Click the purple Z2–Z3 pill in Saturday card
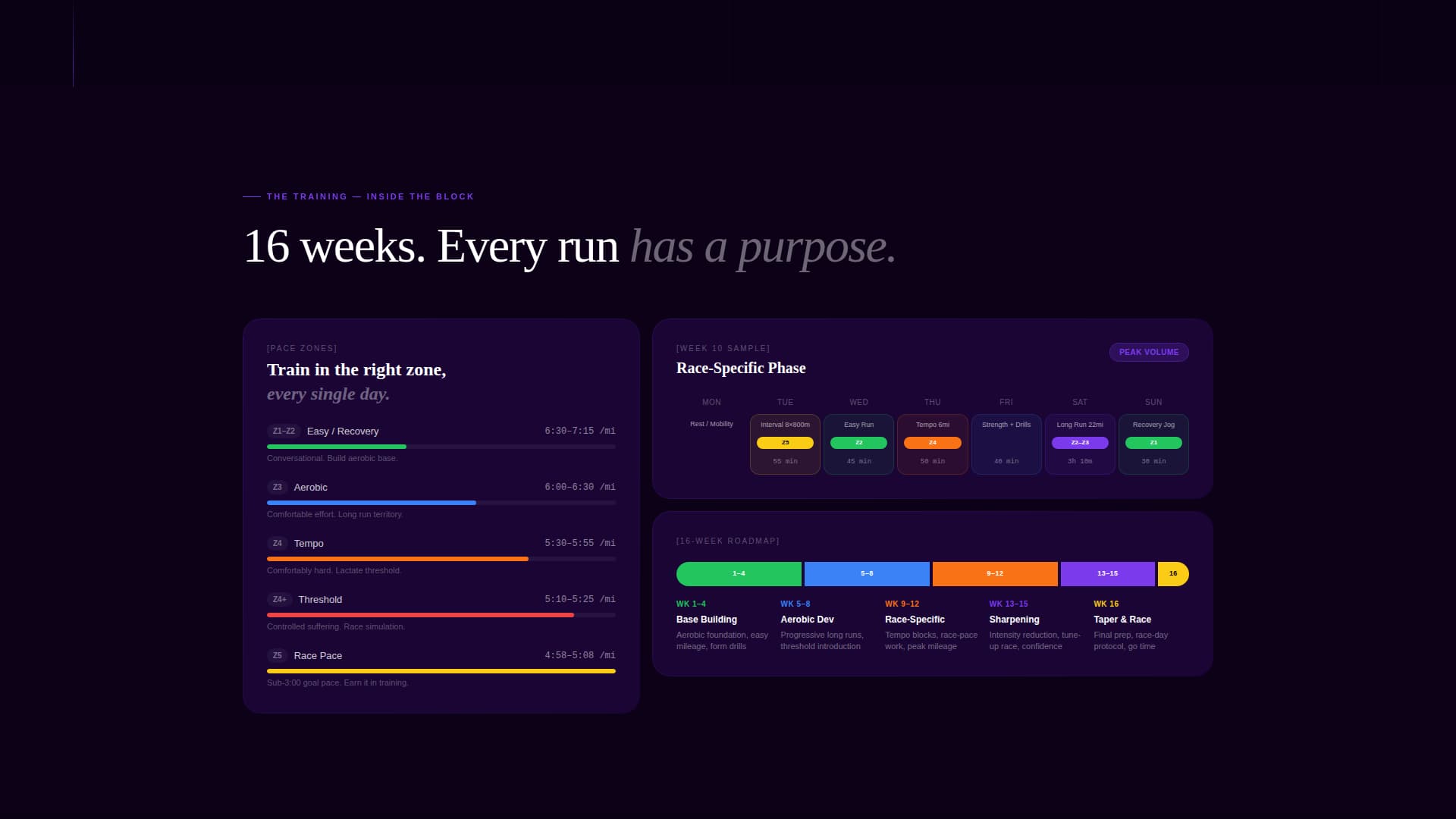The width and height of the screenshot is (1456, 819). [x=1080, y=443]
